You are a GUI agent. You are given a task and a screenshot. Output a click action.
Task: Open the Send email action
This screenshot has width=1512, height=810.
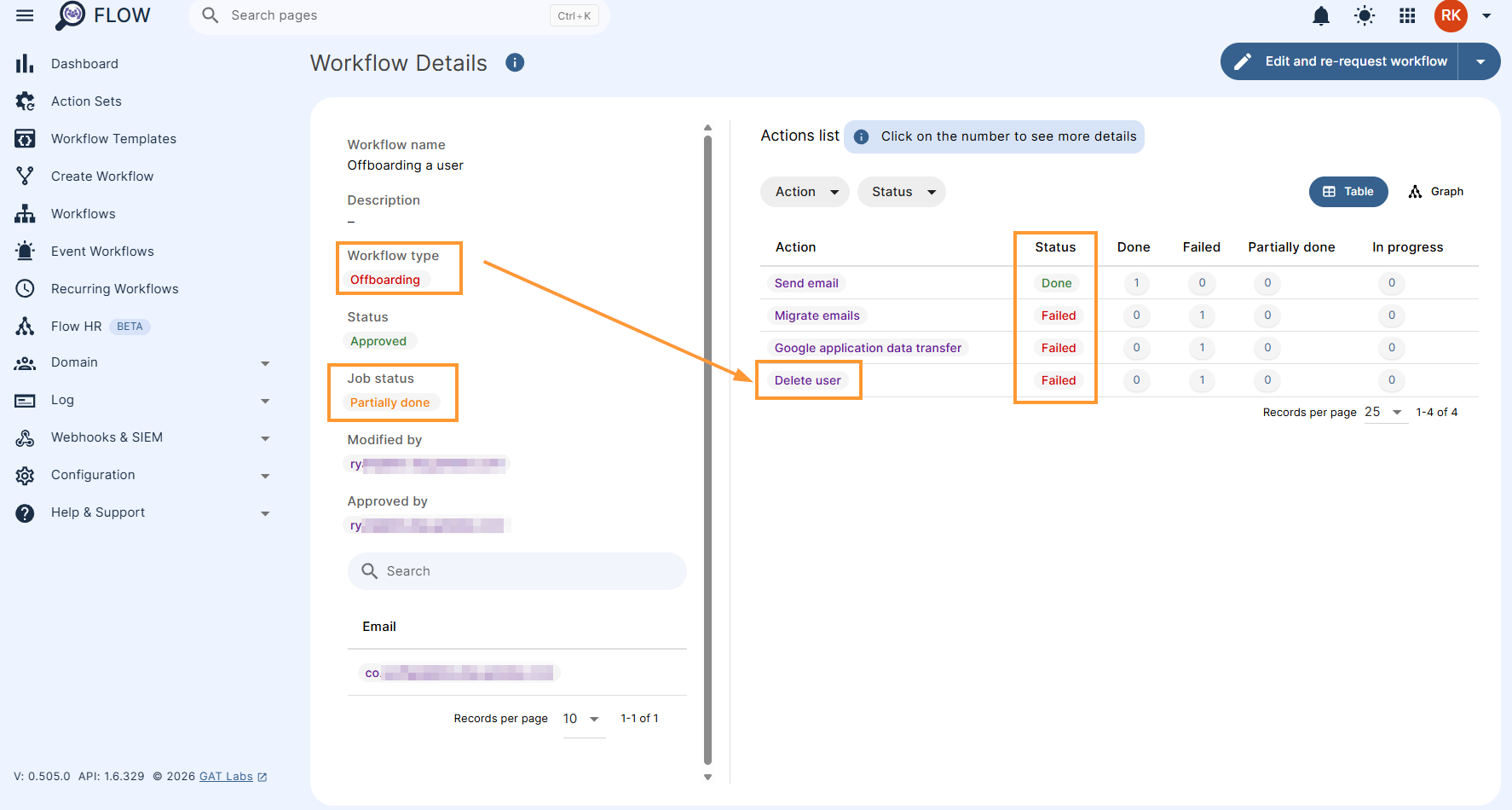[806, 283]
